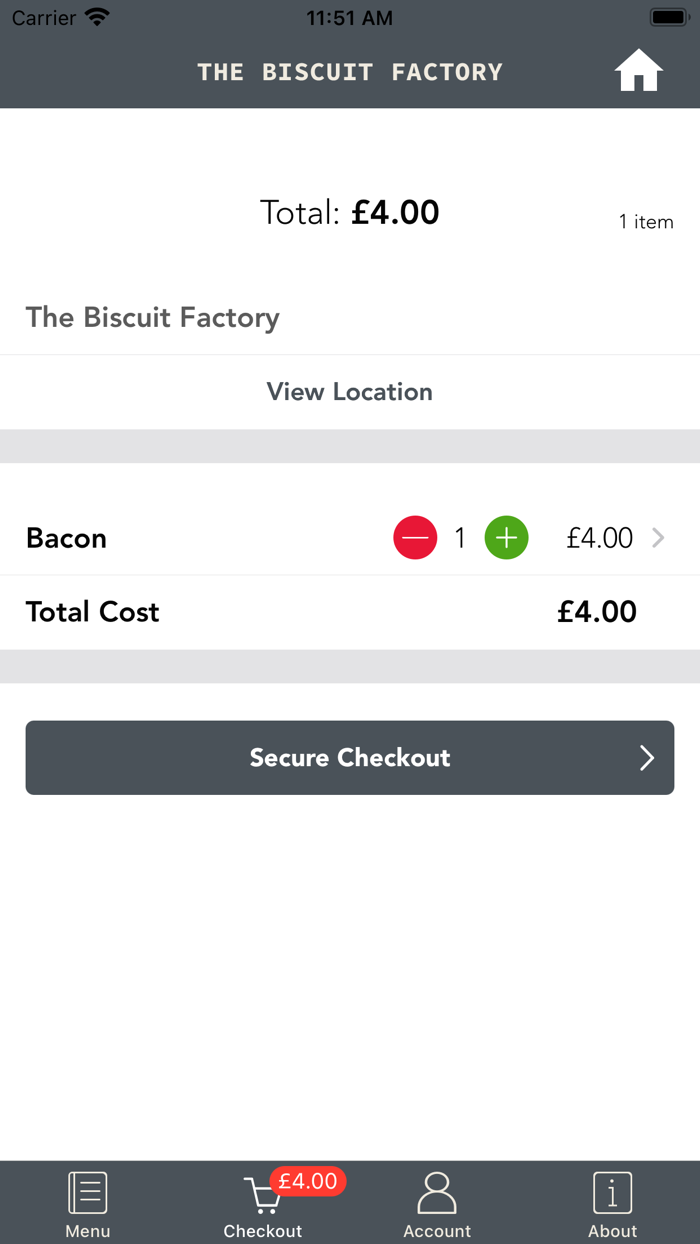Viewport: 700px width, 1244px height.
Task: Open Secure Checkout with the arrow chevron
Action: [646, 757]
